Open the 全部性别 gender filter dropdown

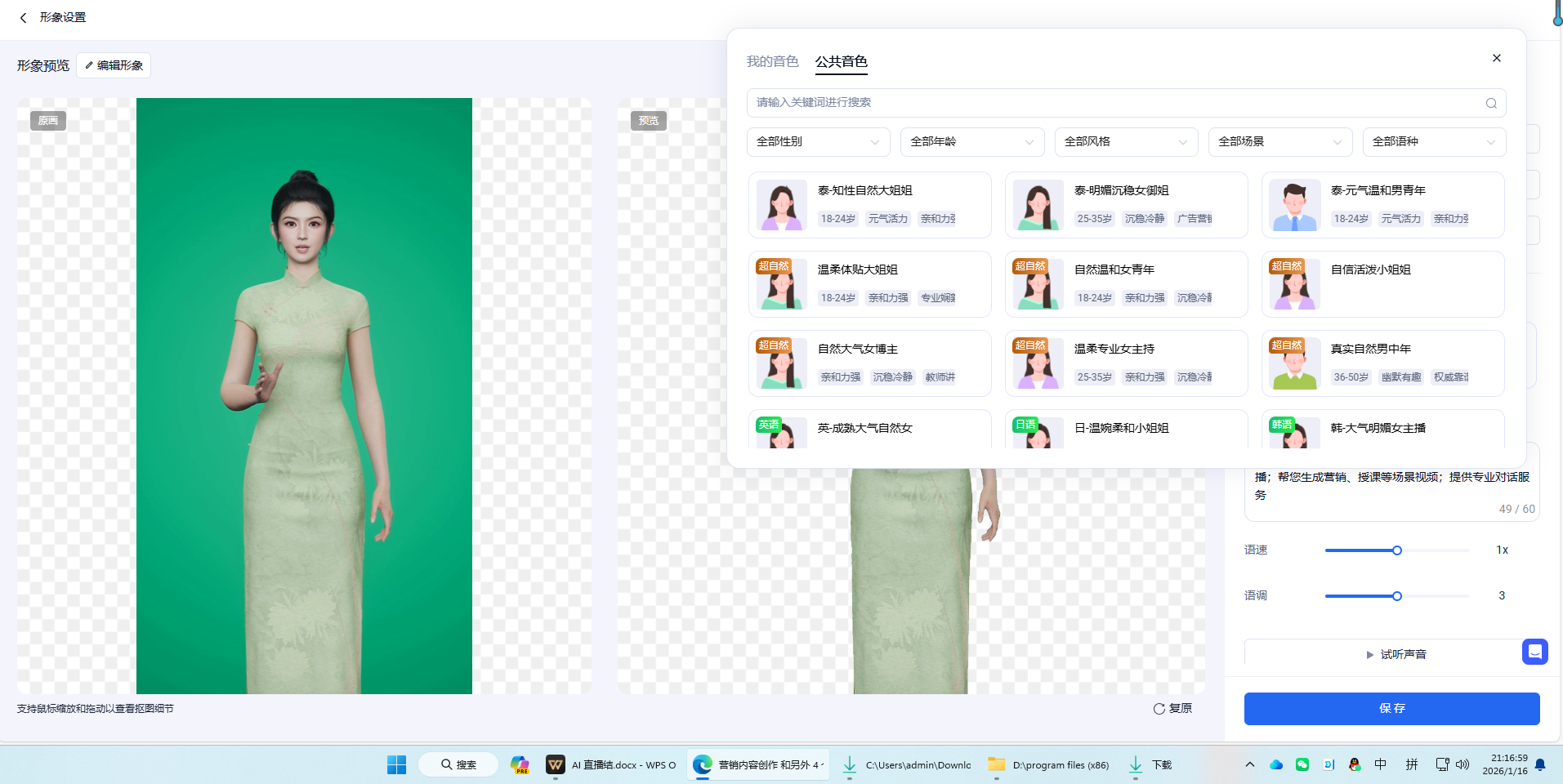coord(816,141)
